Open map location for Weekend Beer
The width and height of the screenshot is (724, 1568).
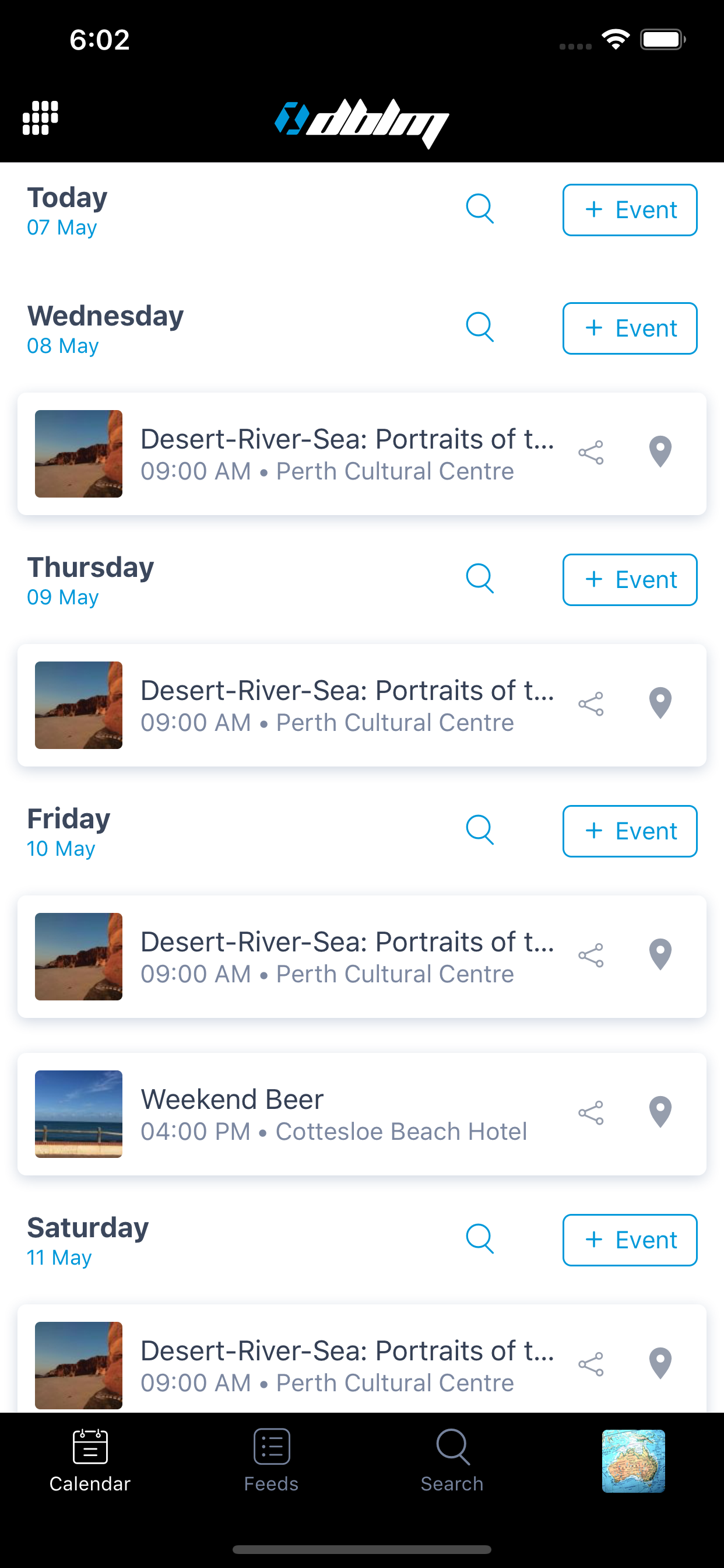660,1112
